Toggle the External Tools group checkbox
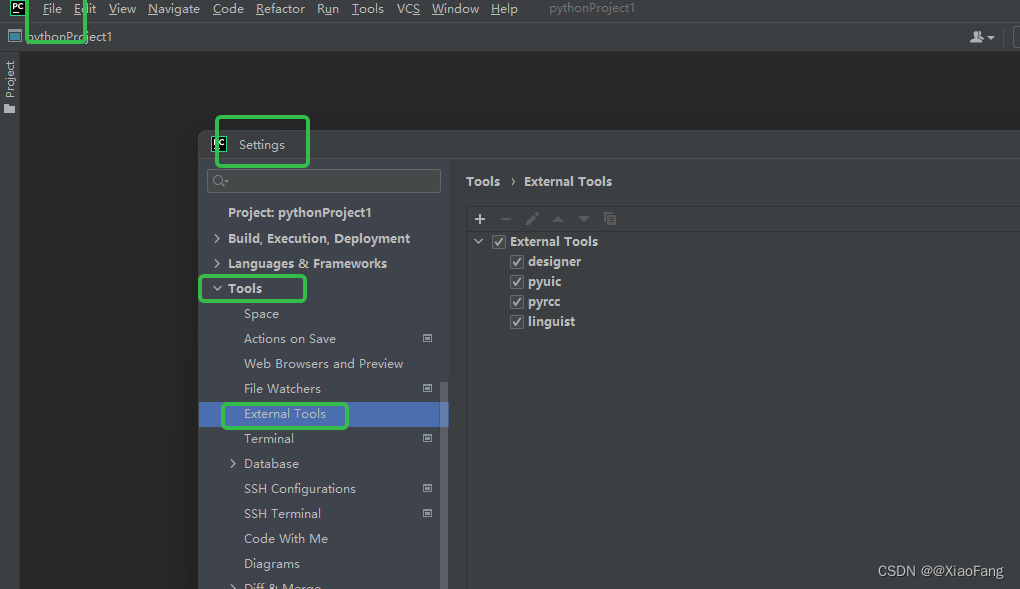 tap(499, 241)
